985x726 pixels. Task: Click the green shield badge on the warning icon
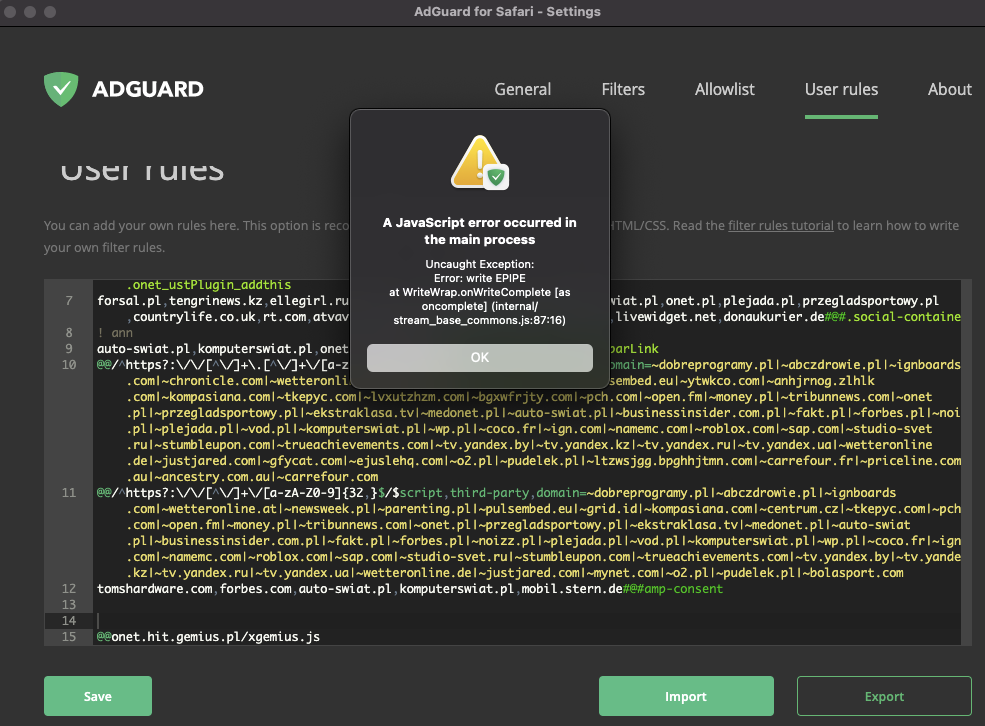point(494,178)
